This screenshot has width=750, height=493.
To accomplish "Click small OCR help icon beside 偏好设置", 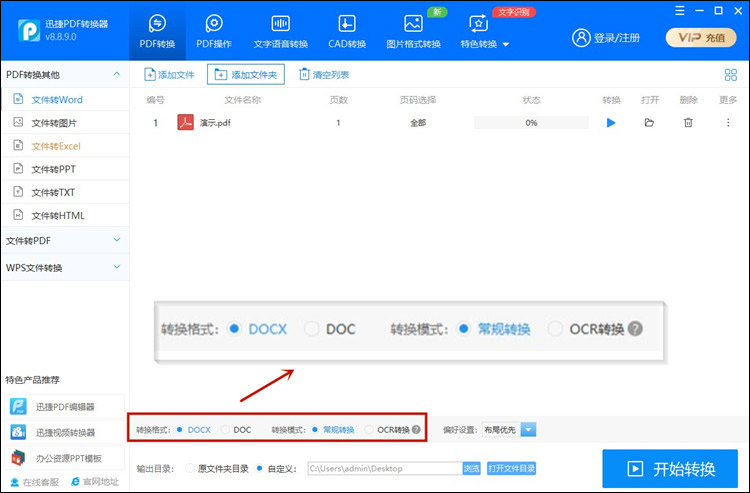I will pos(416,429).
